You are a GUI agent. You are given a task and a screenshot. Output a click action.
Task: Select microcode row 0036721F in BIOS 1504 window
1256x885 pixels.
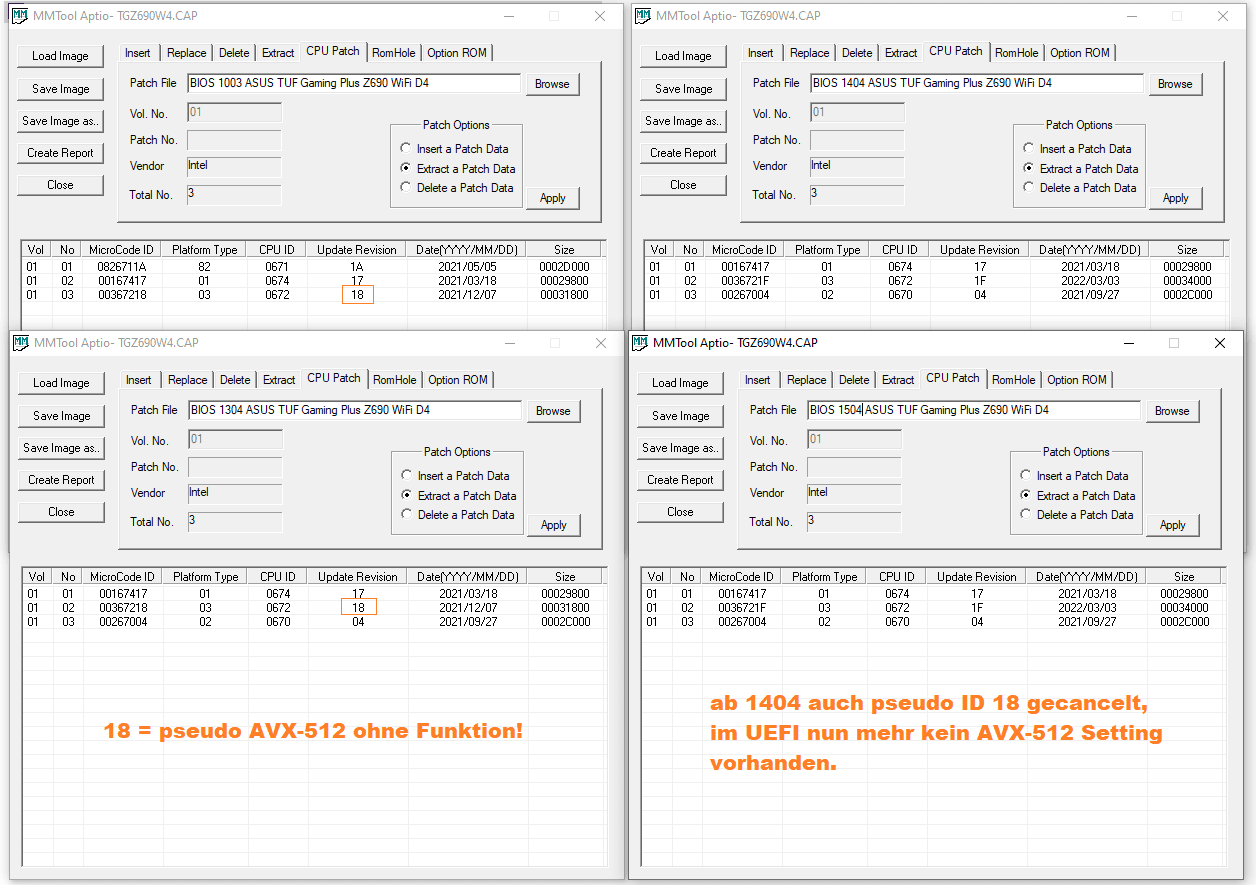click(931, 608)
